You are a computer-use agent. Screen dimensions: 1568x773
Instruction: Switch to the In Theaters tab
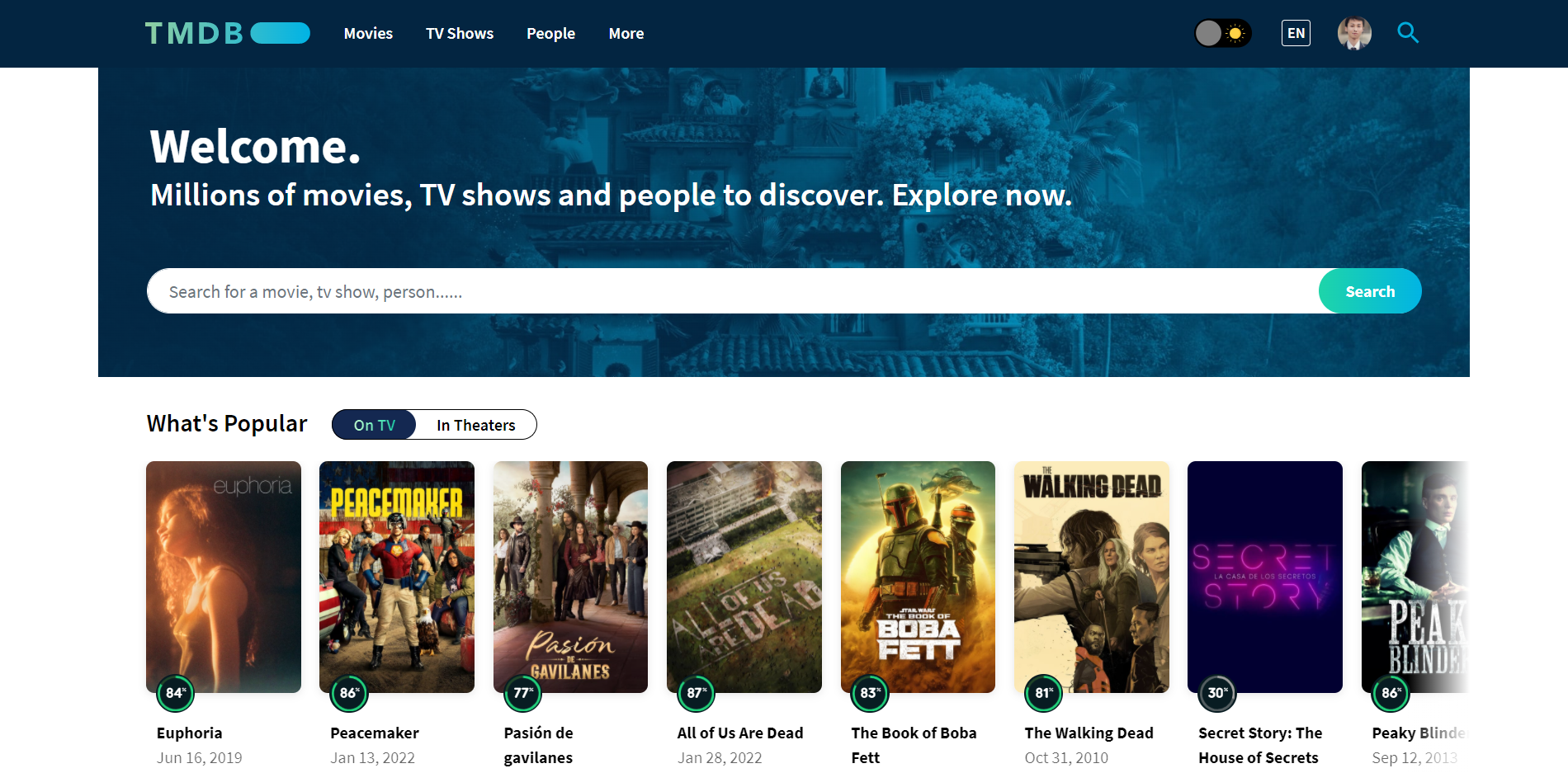476,425
